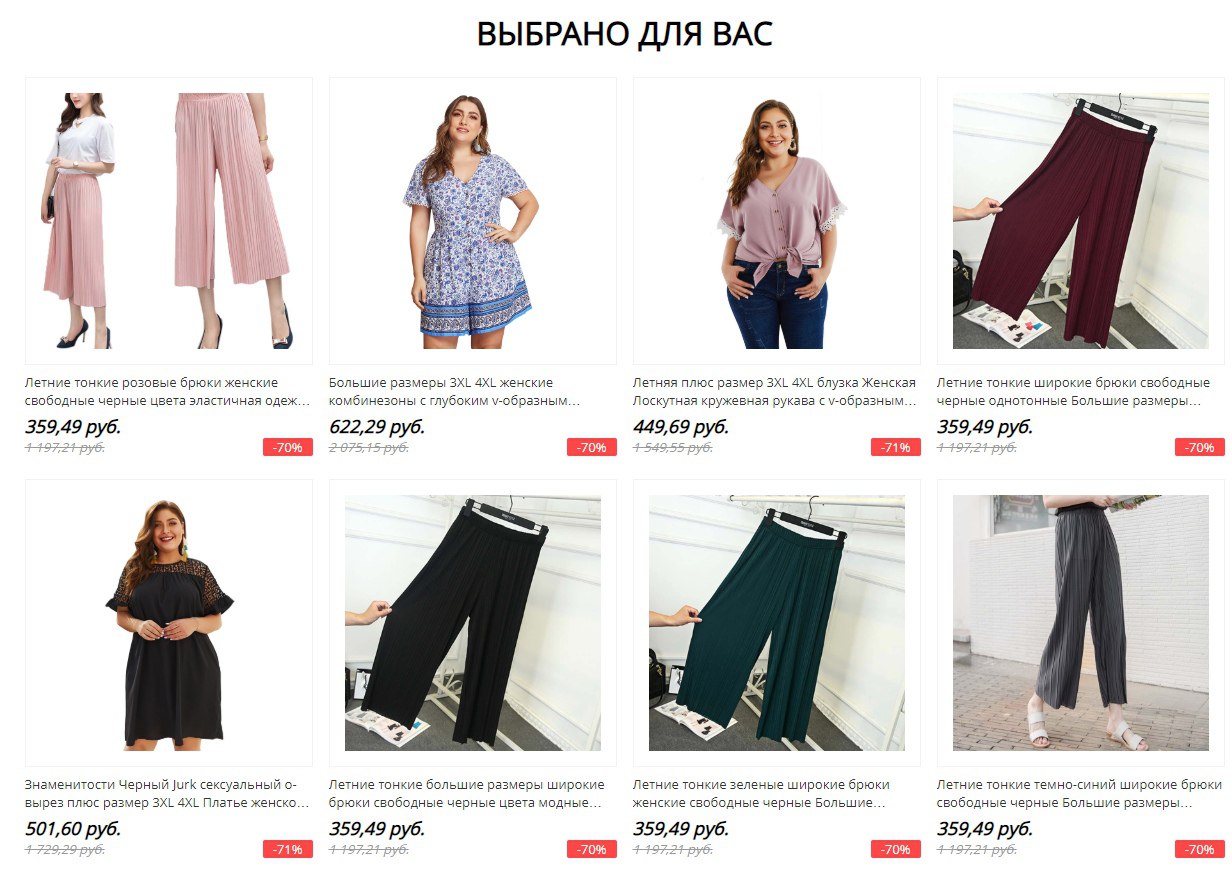Open the black lace dress image
This screenshot has height=870, width=1232.
click(x=169, y=623)
